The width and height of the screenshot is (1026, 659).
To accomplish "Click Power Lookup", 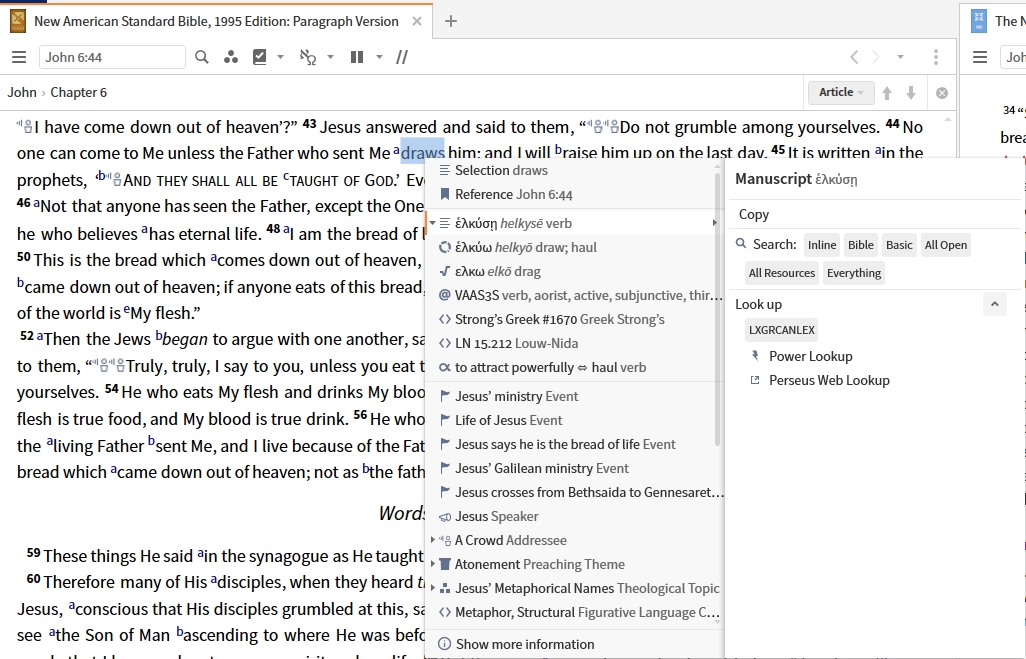I will [x=811, y=357].
